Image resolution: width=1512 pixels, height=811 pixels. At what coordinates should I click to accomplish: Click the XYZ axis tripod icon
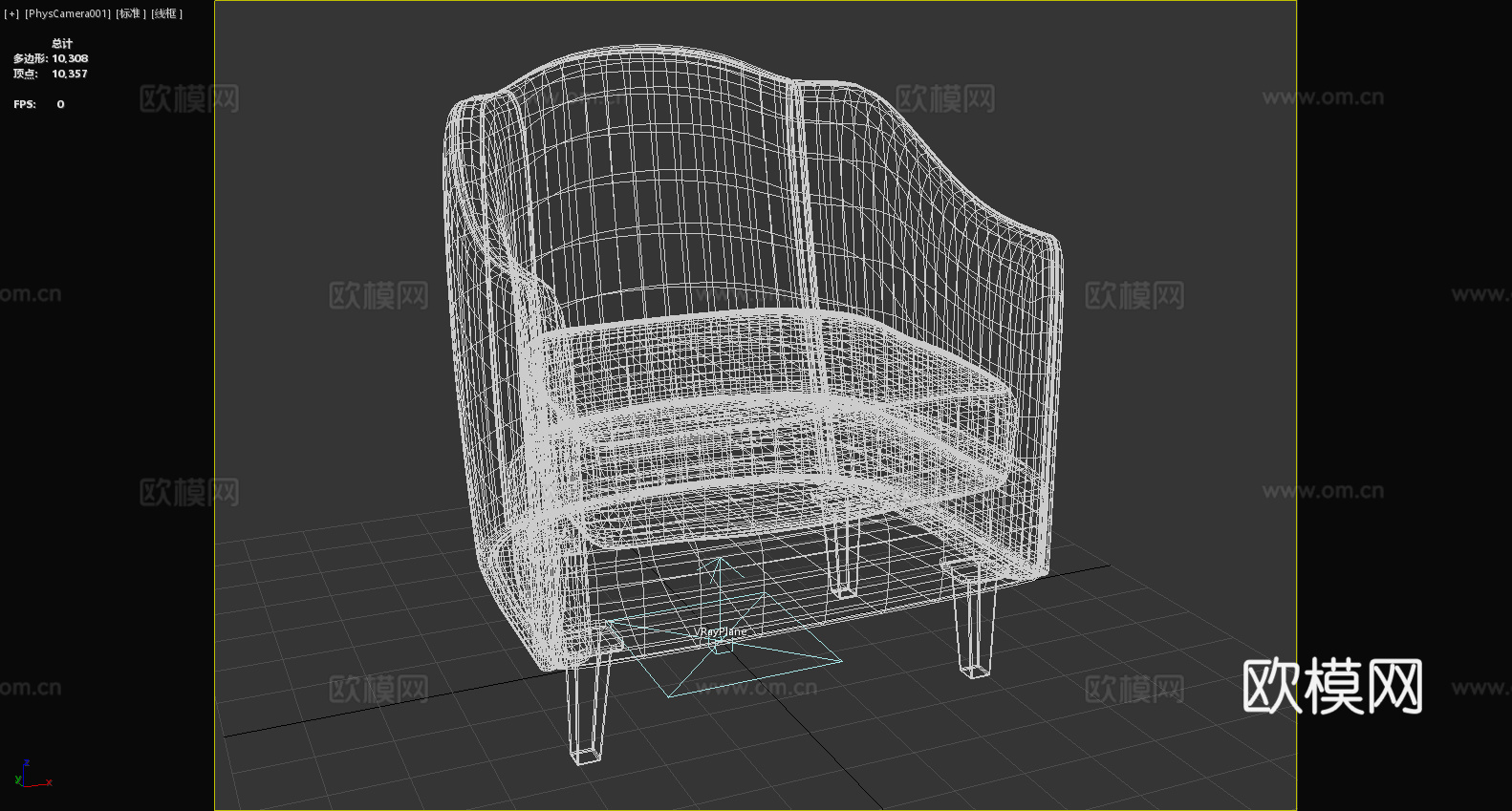pos(32,775)
